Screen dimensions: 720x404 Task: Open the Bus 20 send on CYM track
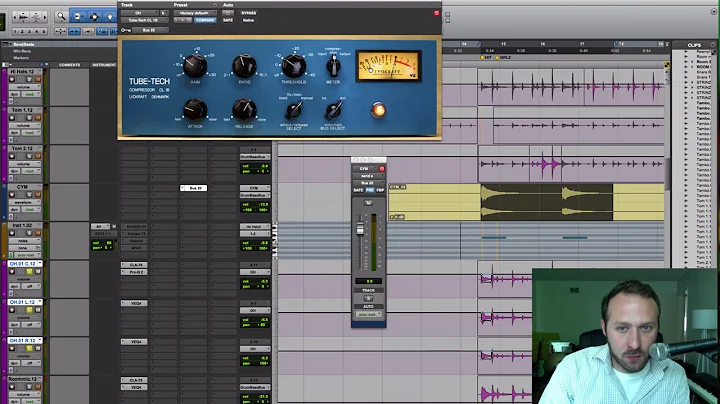pos(193,188)
